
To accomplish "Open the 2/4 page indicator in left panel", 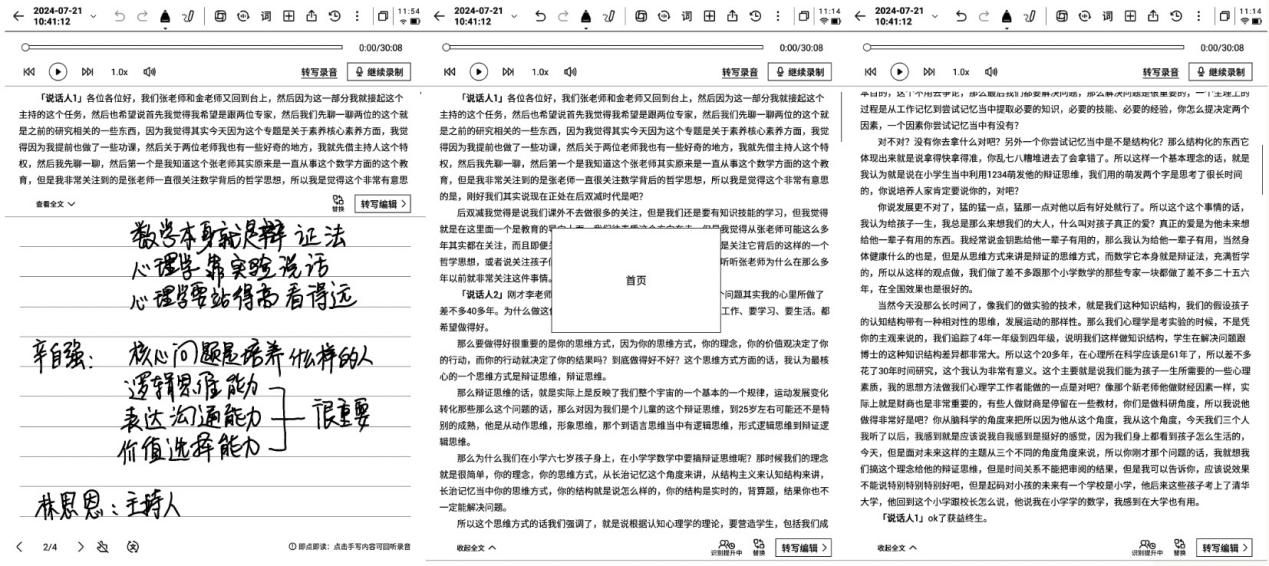I will tap(50, 547).
